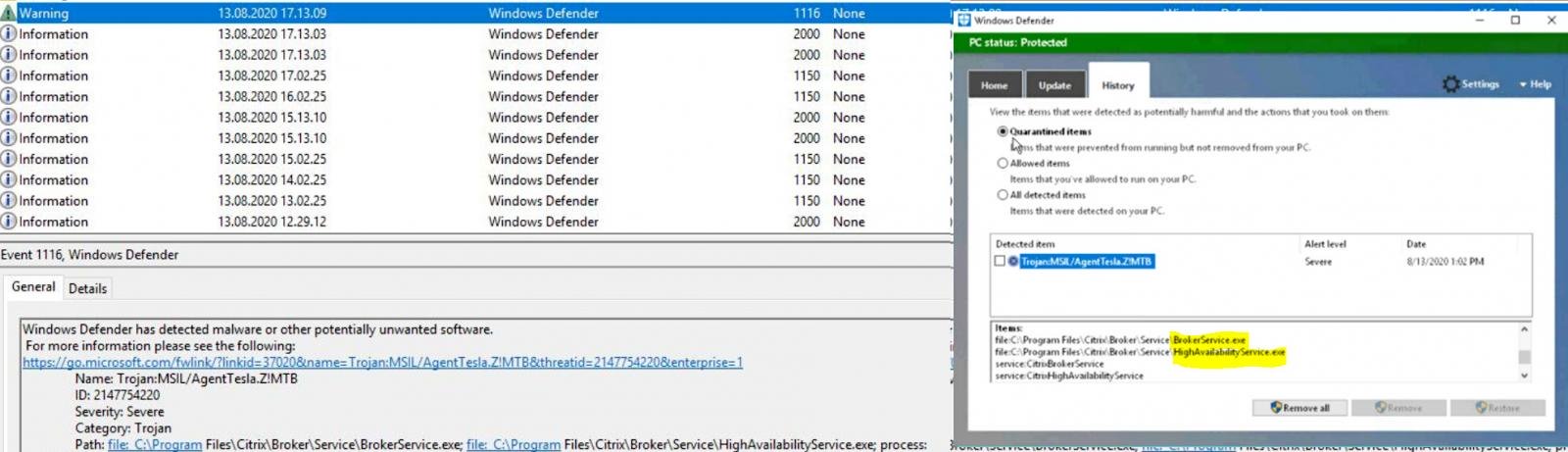The width and height of the screenshot is (1568, 452).
Task: Select the Warning event row at 17.13.09
Action: (x=475, y=13)
